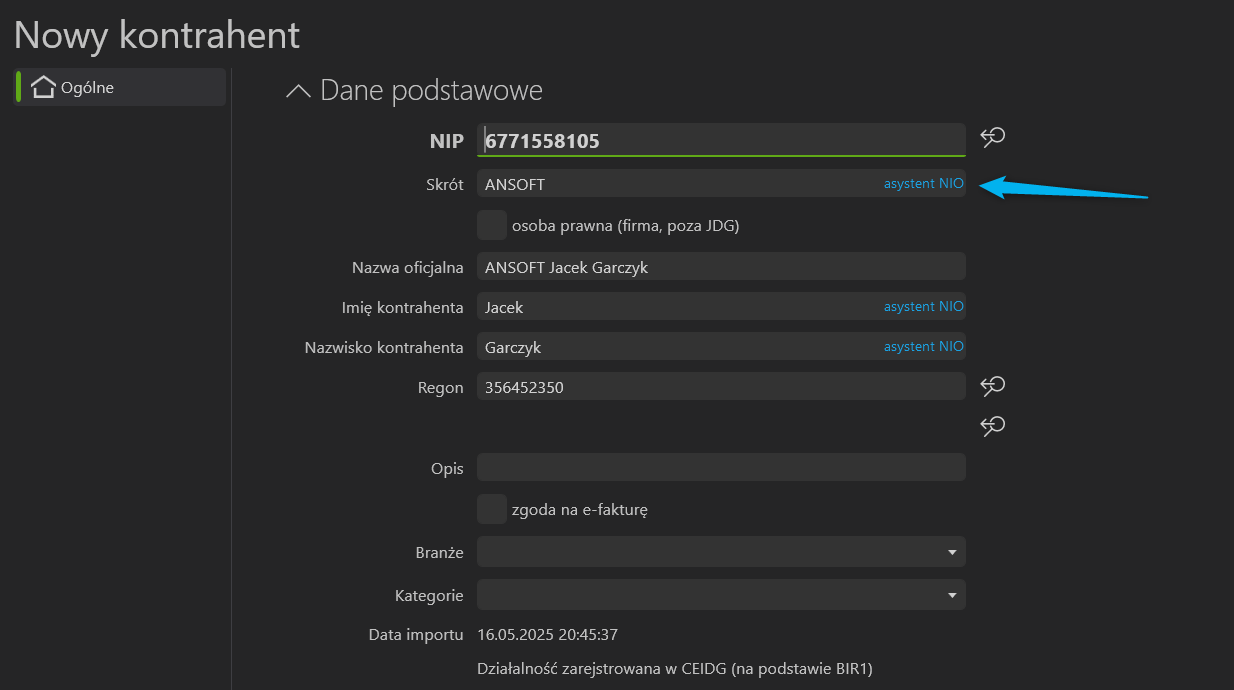This screenshot has width=1234, height=690.
Task: Click asystent NIO link in Imię kontrahenta field
Action: (923, 306)
